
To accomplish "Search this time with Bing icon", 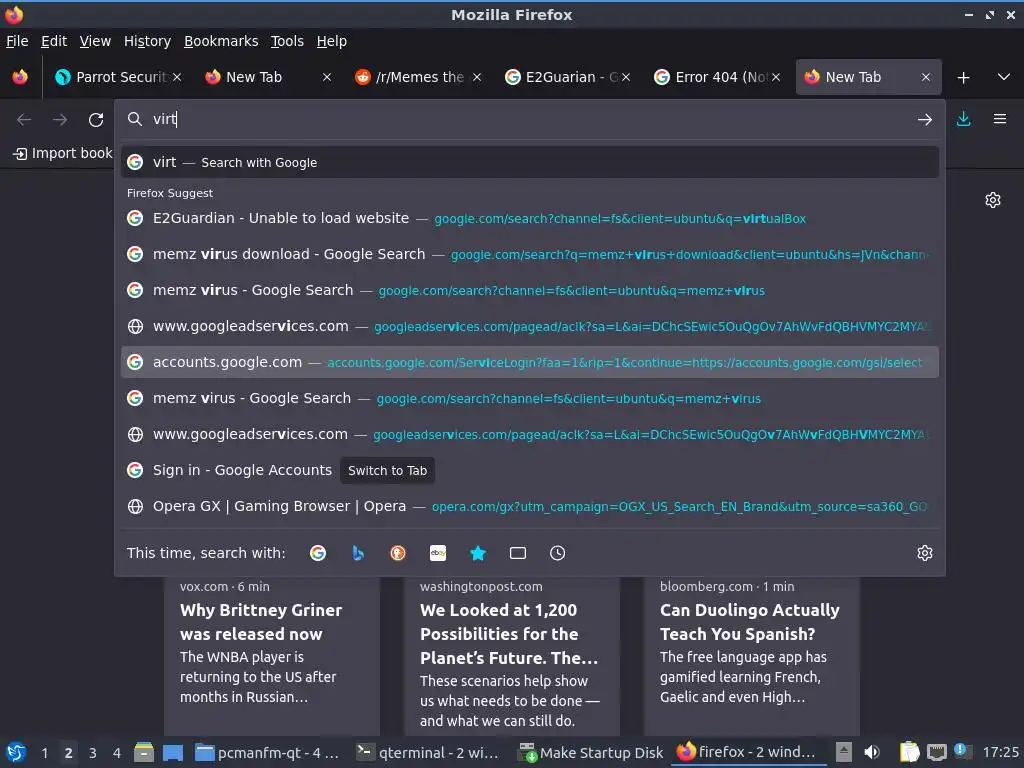I will point(358,553).
